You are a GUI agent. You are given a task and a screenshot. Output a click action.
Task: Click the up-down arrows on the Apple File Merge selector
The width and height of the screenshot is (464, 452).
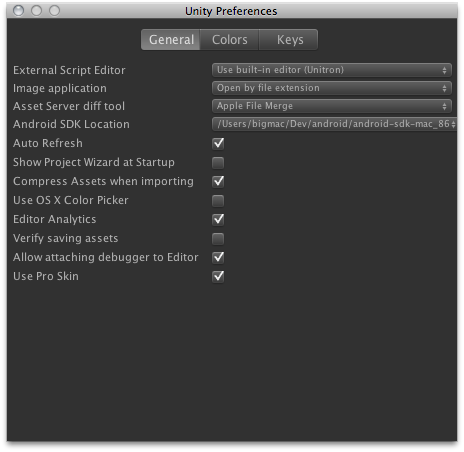tap(444, 106)
